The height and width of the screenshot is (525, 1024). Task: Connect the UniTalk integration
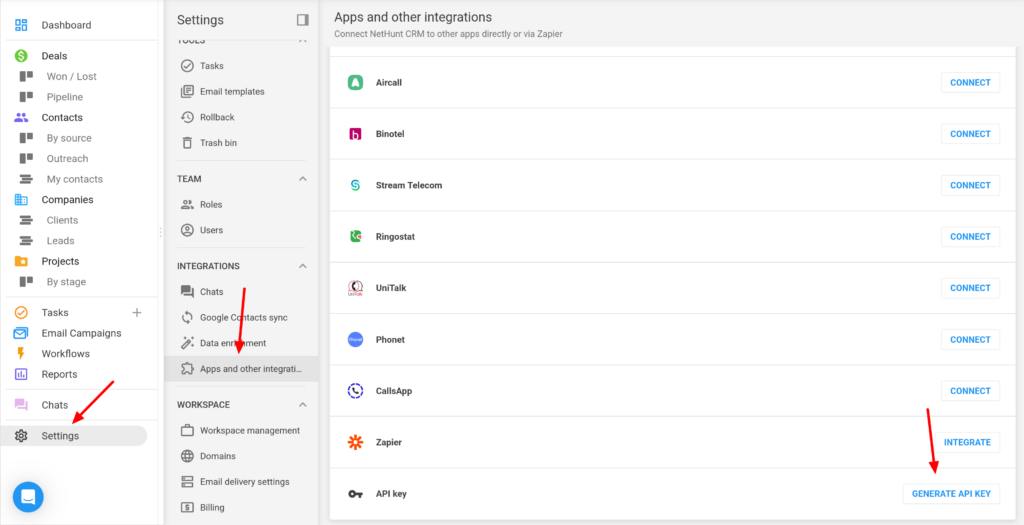pyautogui.click(x=970, y=288)
